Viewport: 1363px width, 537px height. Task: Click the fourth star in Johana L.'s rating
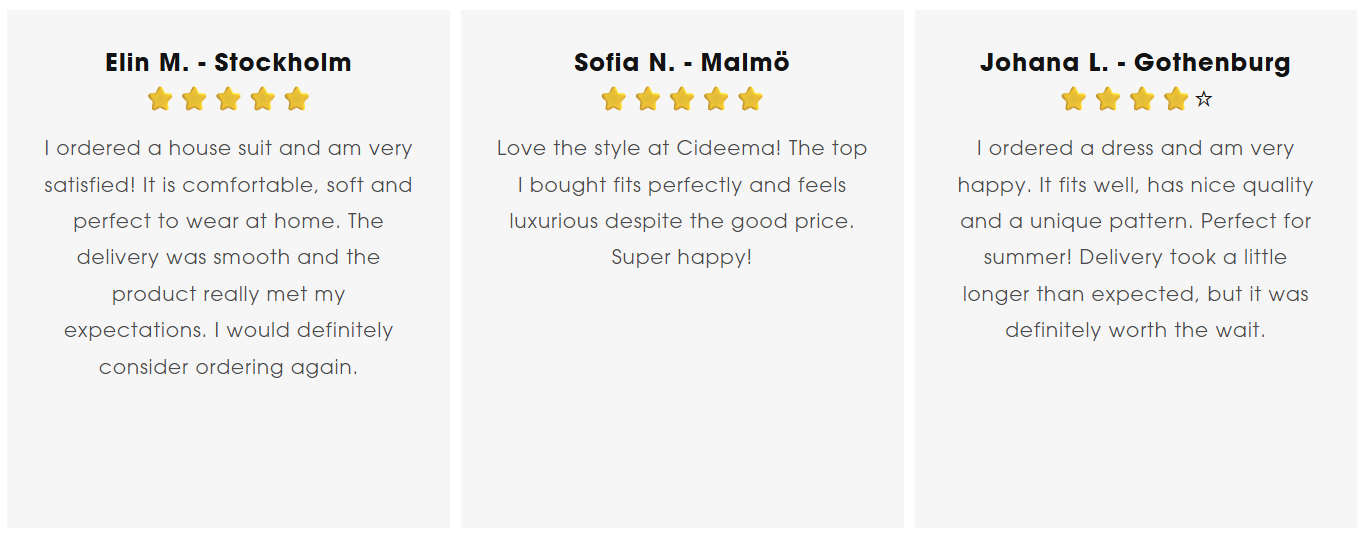pyautogui.click(x=1176, y=99)
